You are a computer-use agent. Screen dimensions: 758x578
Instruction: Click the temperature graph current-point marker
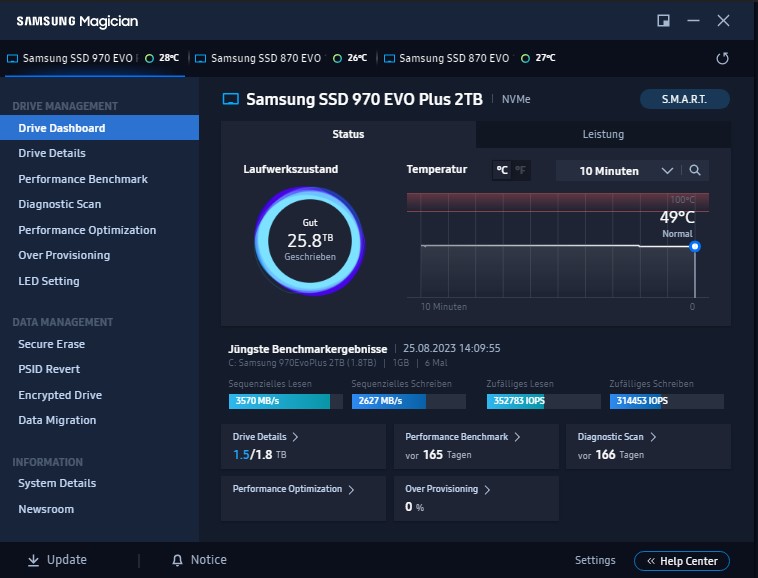coord(695,247)
